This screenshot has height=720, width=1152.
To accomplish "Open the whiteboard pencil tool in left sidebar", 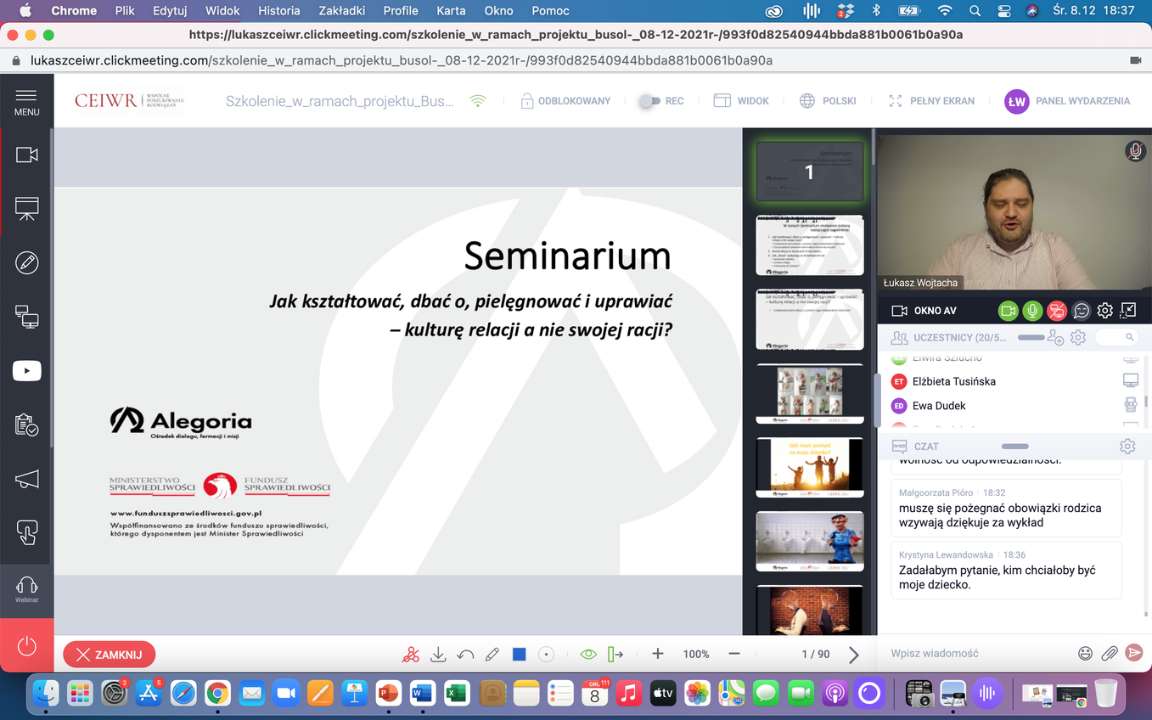I will click(x=27, y=263).
